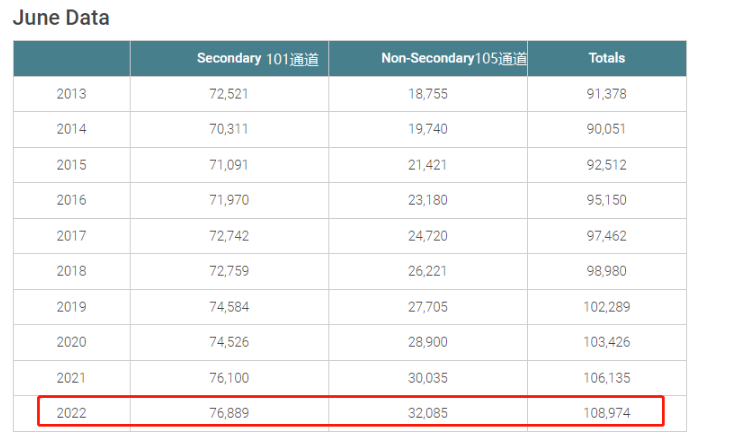Select Secondary value 71,970 for 2016
This screenshot has height=442, width=753.
pos(228,200)
